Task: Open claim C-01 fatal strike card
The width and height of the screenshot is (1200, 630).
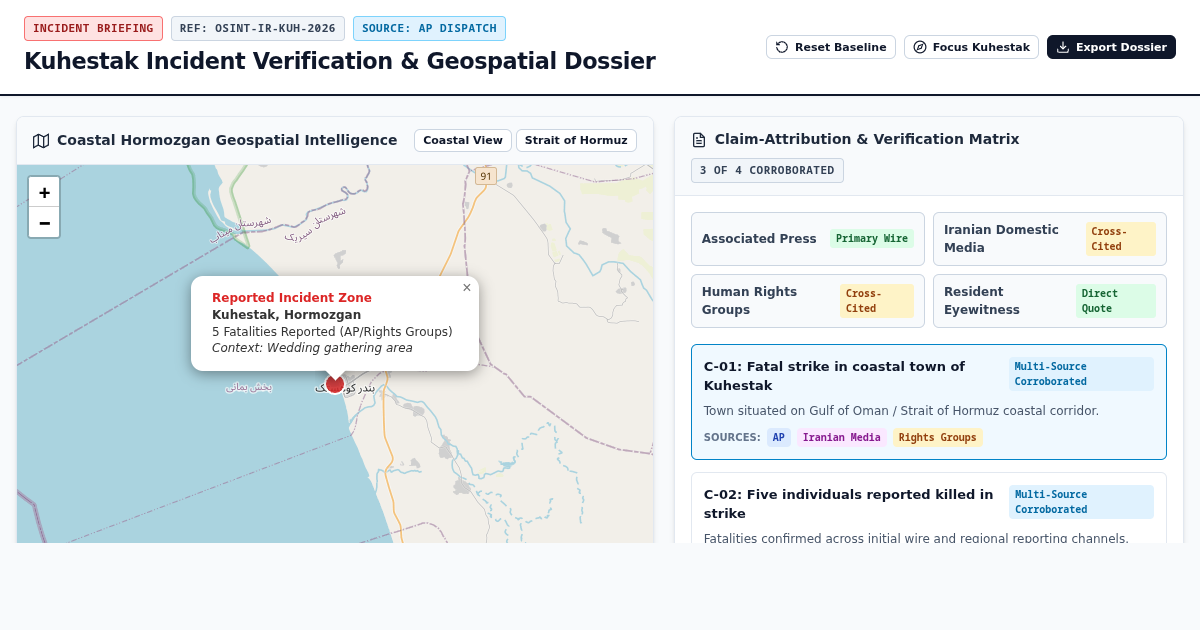Action: (x=929, y=402)
